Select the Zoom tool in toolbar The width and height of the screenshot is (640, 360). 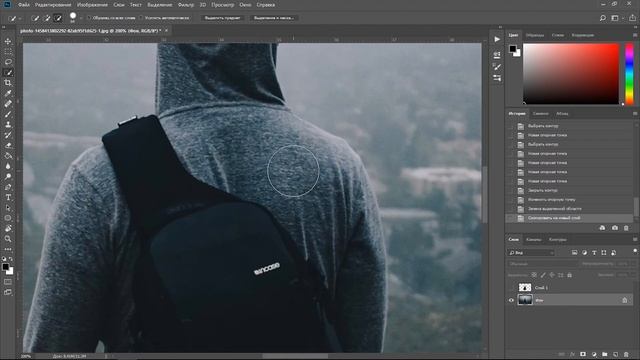tap(8, 239)
